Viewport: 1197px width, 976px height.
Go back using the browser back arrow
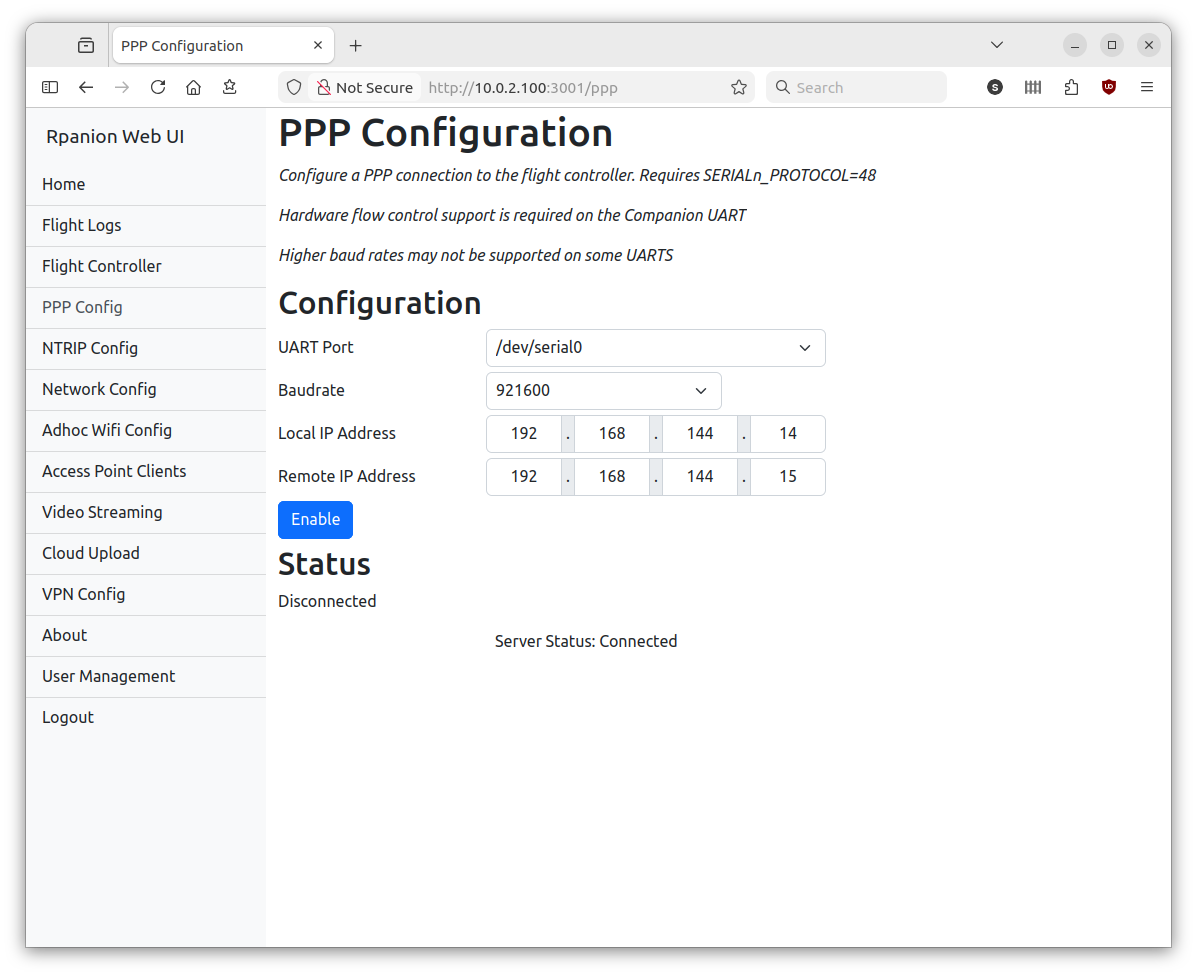point(86,87)
